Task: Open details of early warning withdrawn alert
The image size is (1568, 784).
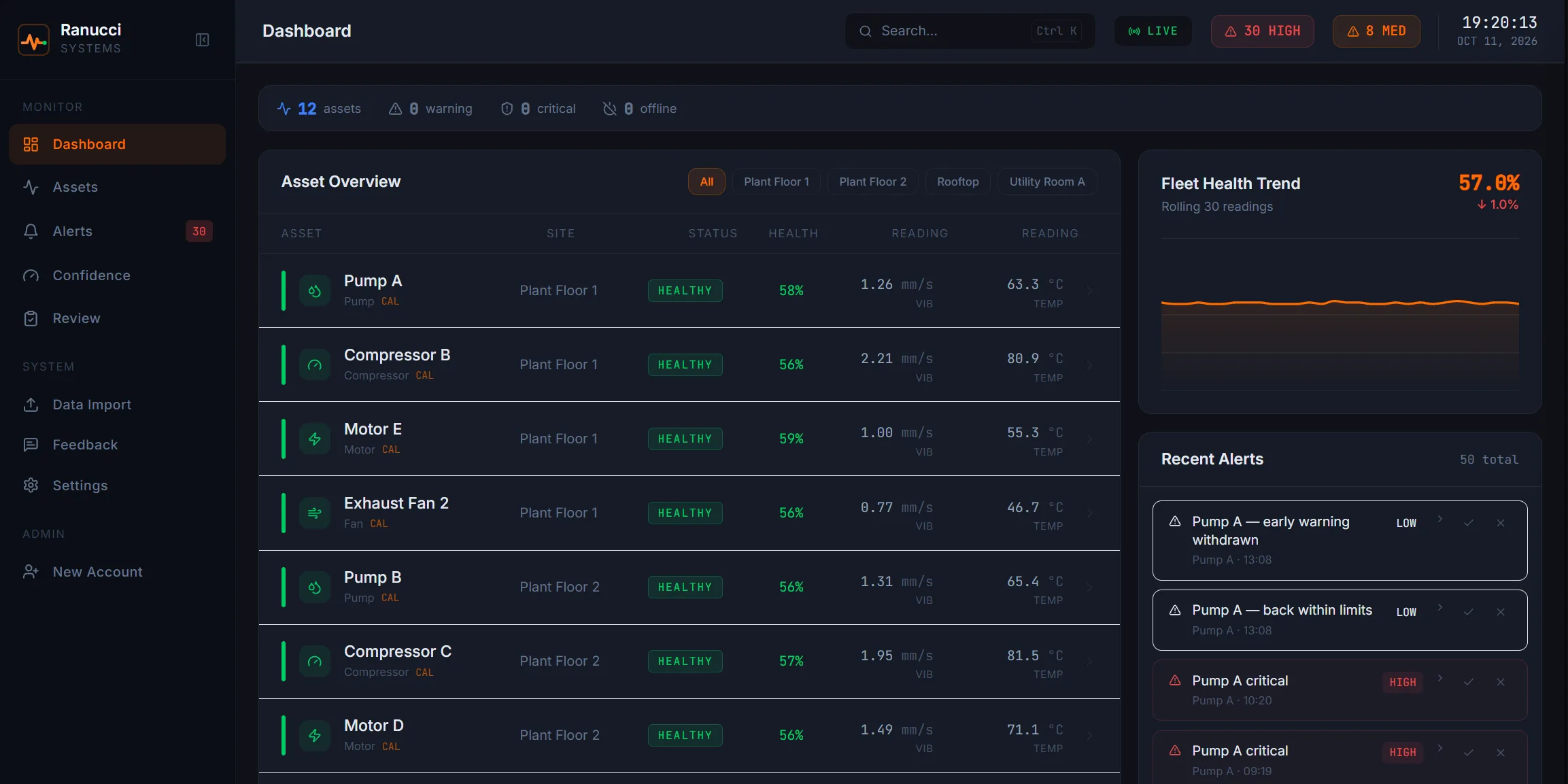Action: coord(1439,519)
